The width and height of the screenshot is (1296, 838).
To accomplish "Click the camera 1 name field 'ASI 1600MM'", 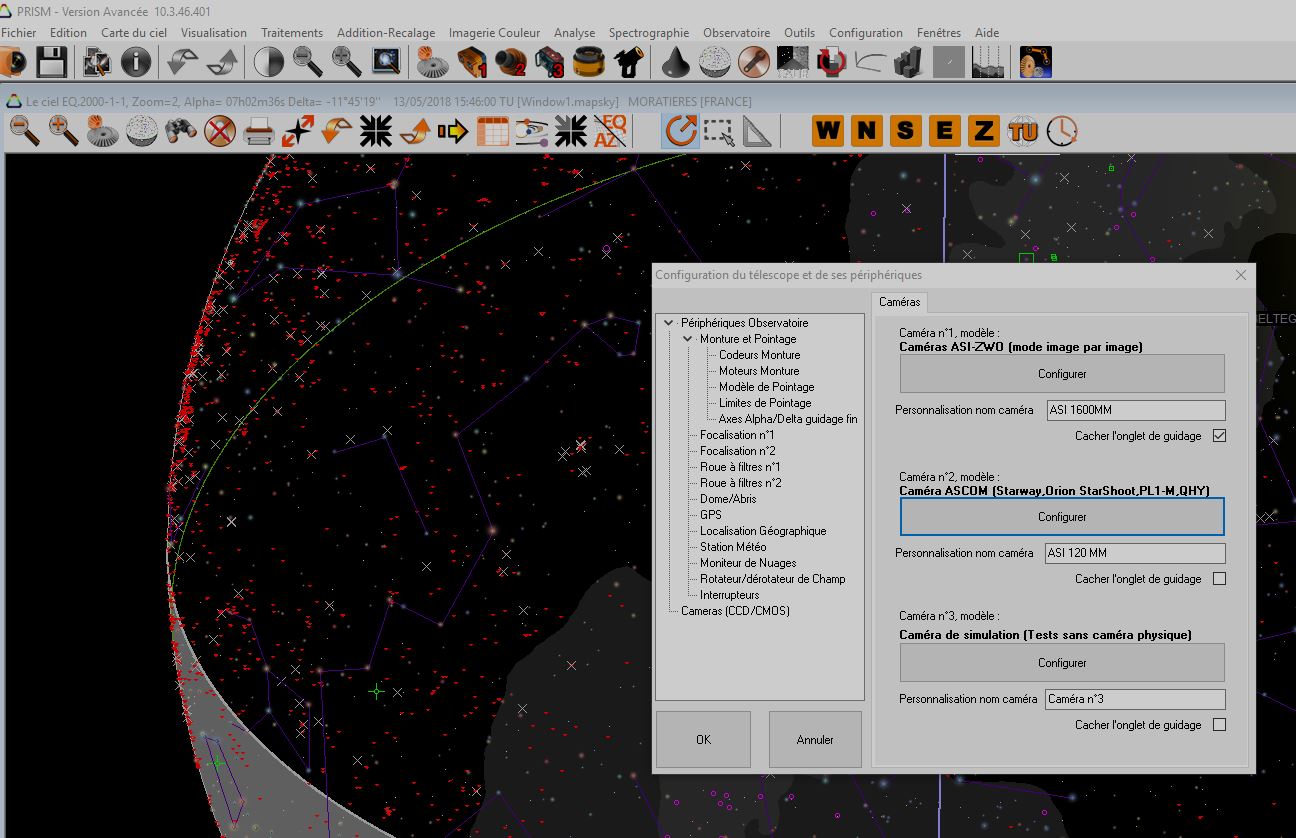I will (1135, 410).
